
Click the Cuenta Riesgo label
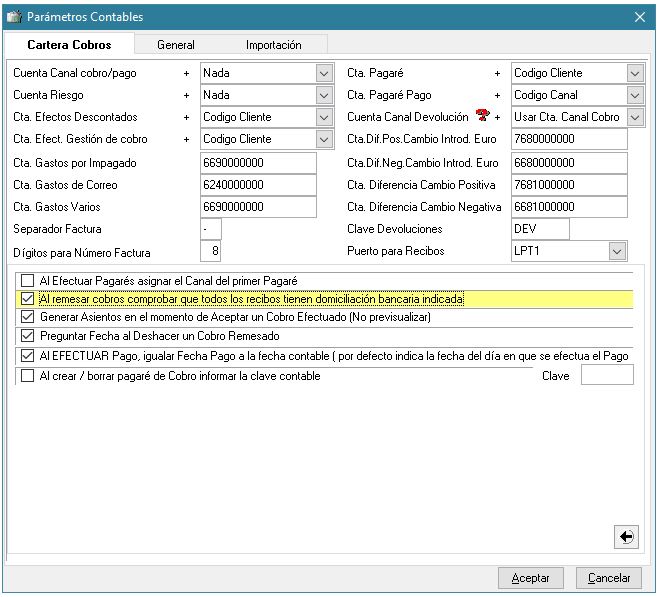pyautogui.click(x=48, y=95)
